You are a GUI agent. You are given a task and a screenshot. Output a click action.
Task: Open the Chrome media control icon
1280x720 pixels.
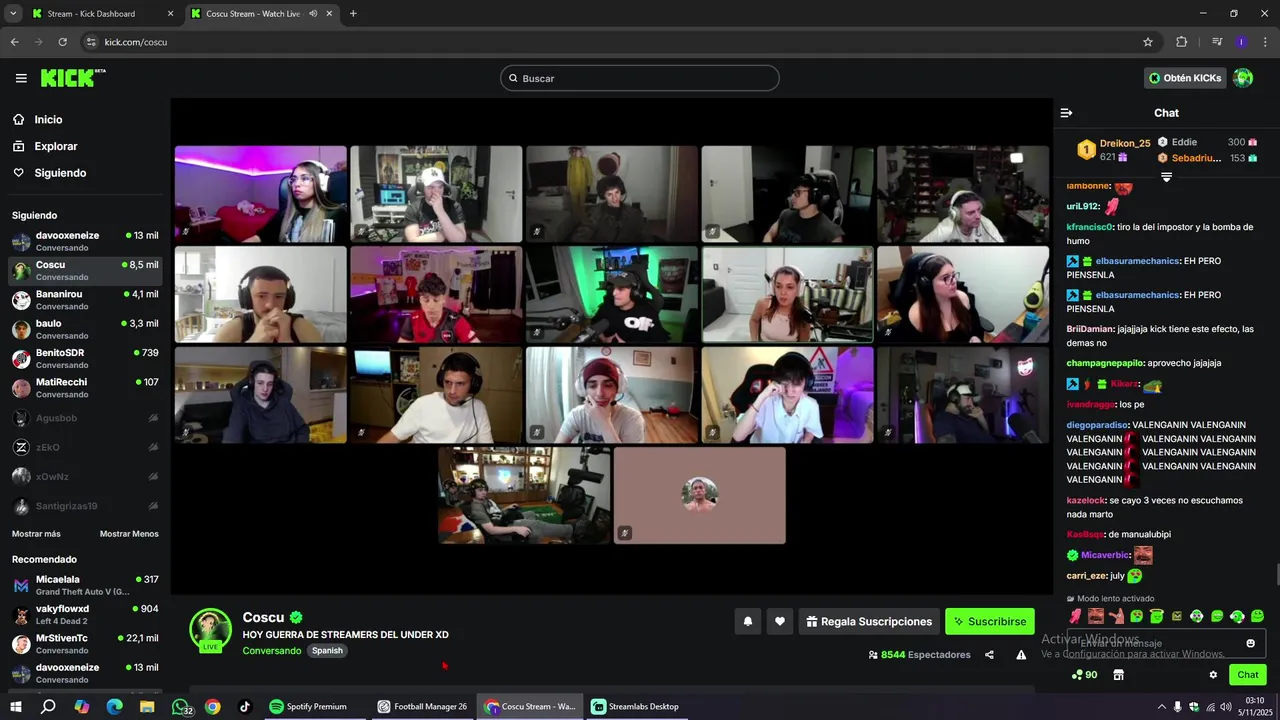click(x=1217, y=42)
